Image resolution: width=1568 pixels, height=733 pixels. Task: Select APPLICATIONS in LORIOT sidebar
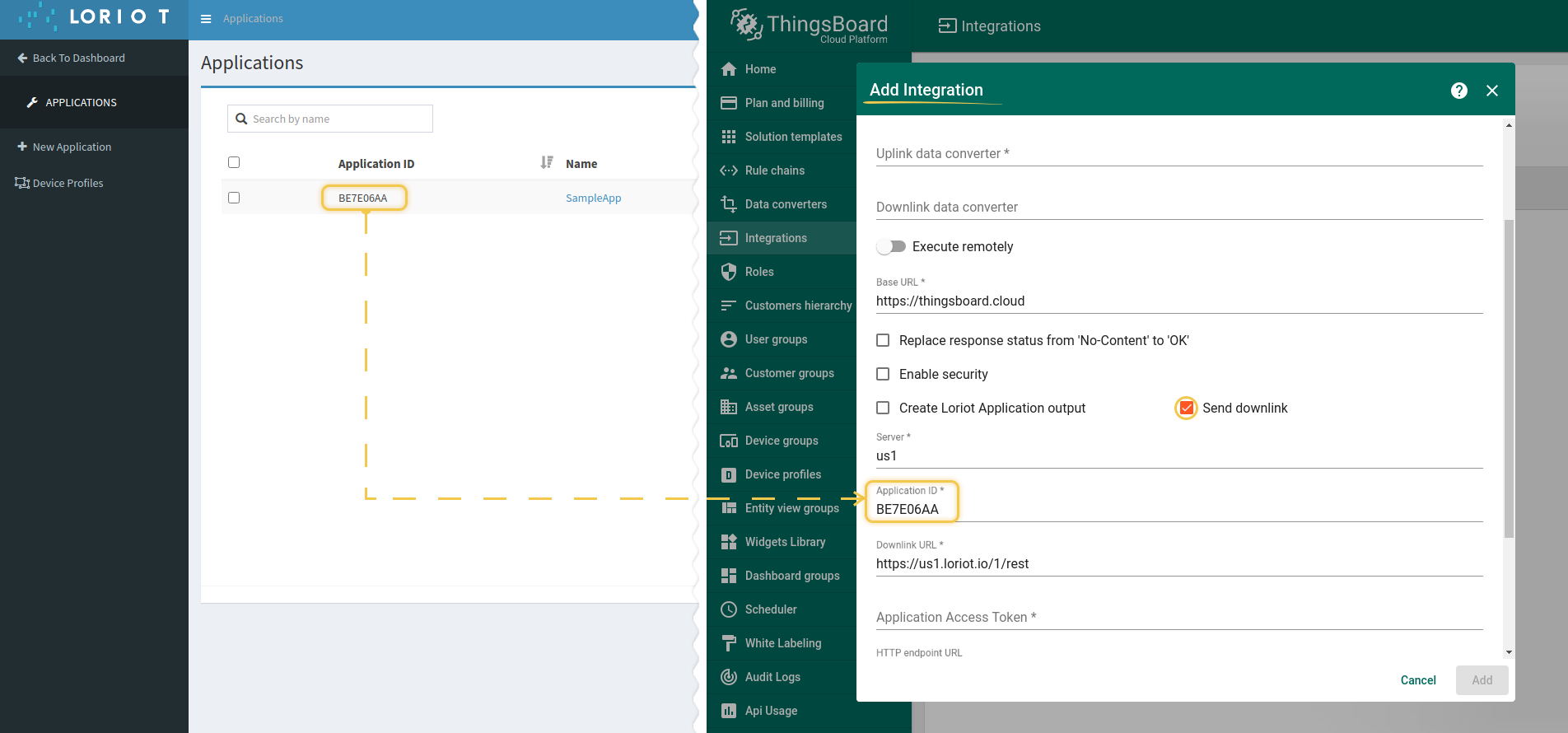pos(94,102)
